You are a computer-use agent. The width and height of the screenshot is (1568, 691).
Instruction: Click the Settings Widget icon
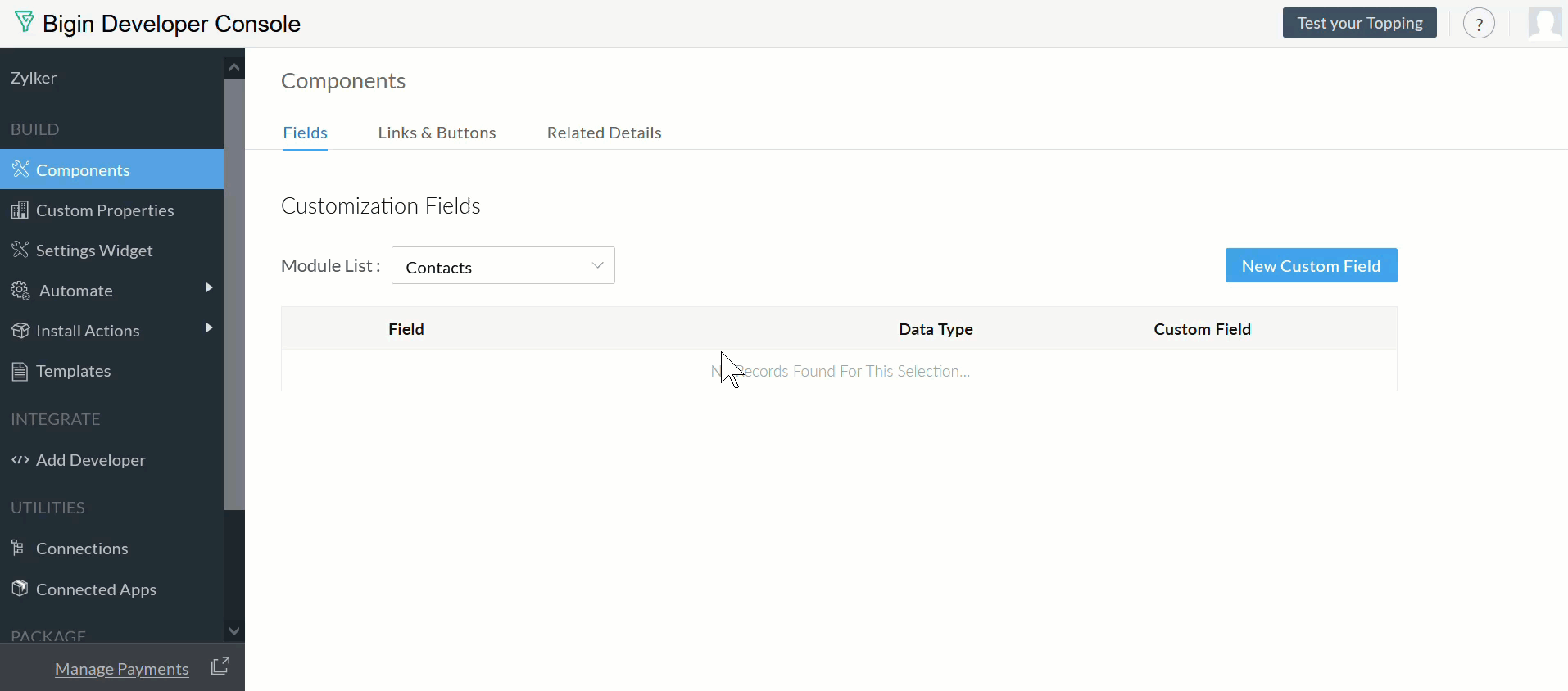[20, 250]
